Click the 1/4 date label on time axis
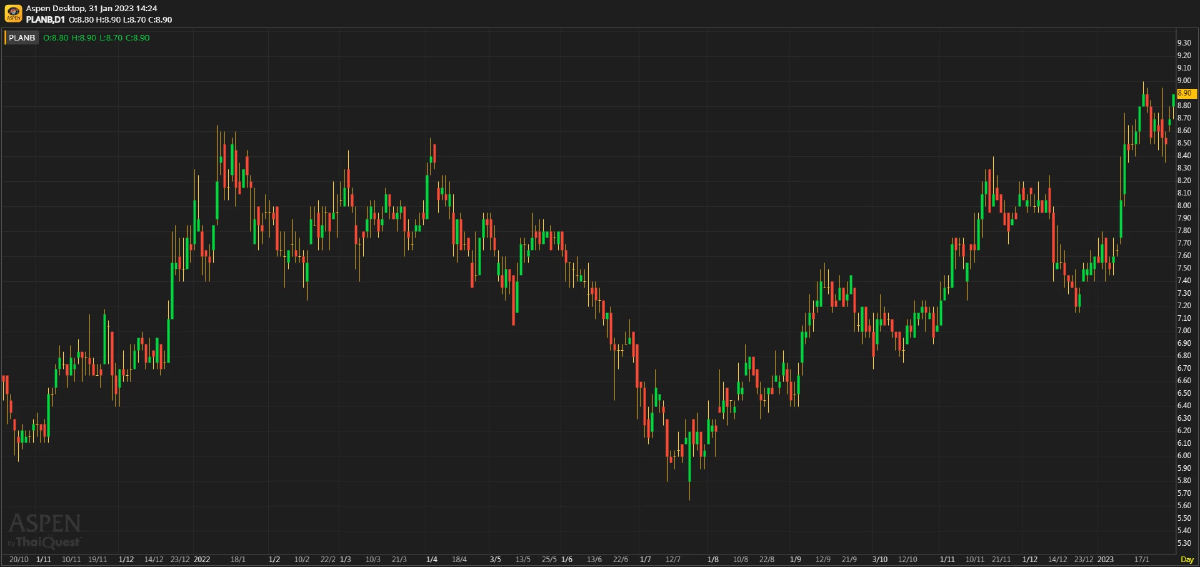The image size is (1200, 567). (432, 558)
